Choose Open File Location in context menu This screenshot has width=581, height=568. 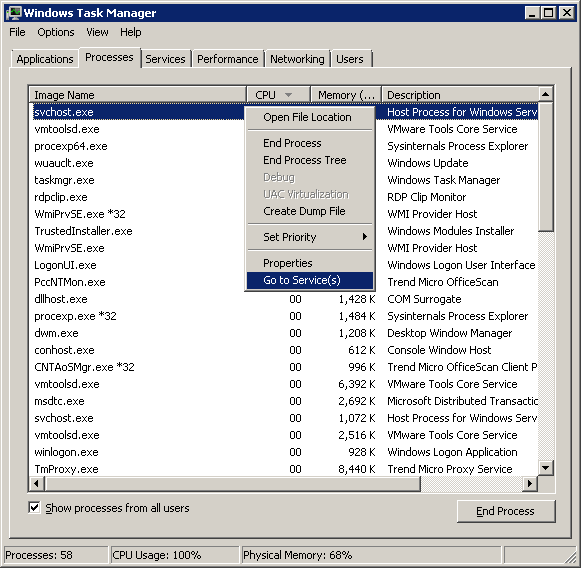click(x=310, y=117)
